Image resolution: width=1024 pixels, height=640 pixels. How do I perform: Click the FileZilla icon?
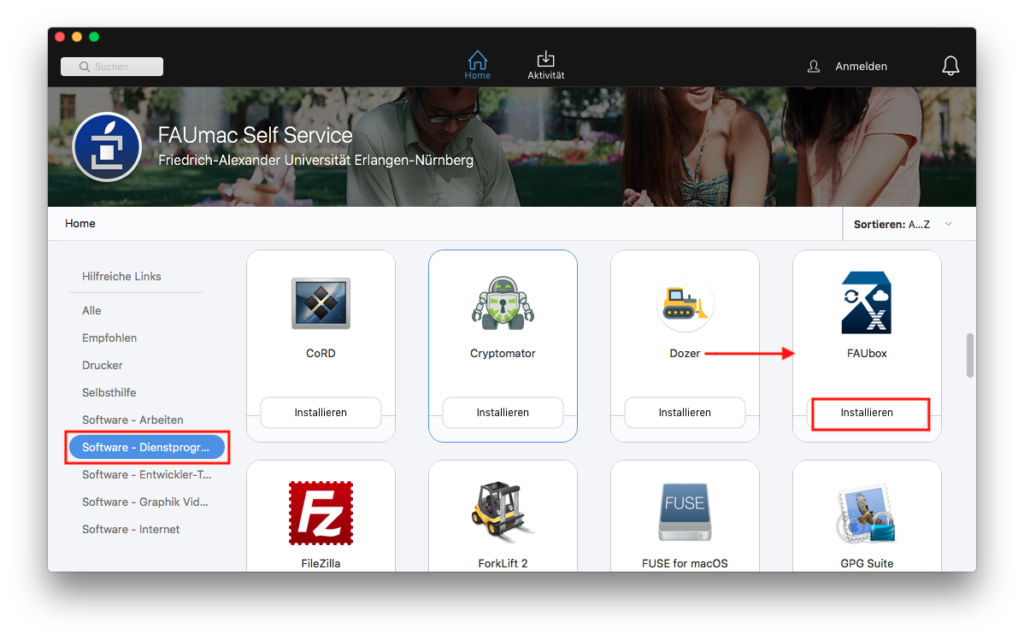[x=320, y=512]
